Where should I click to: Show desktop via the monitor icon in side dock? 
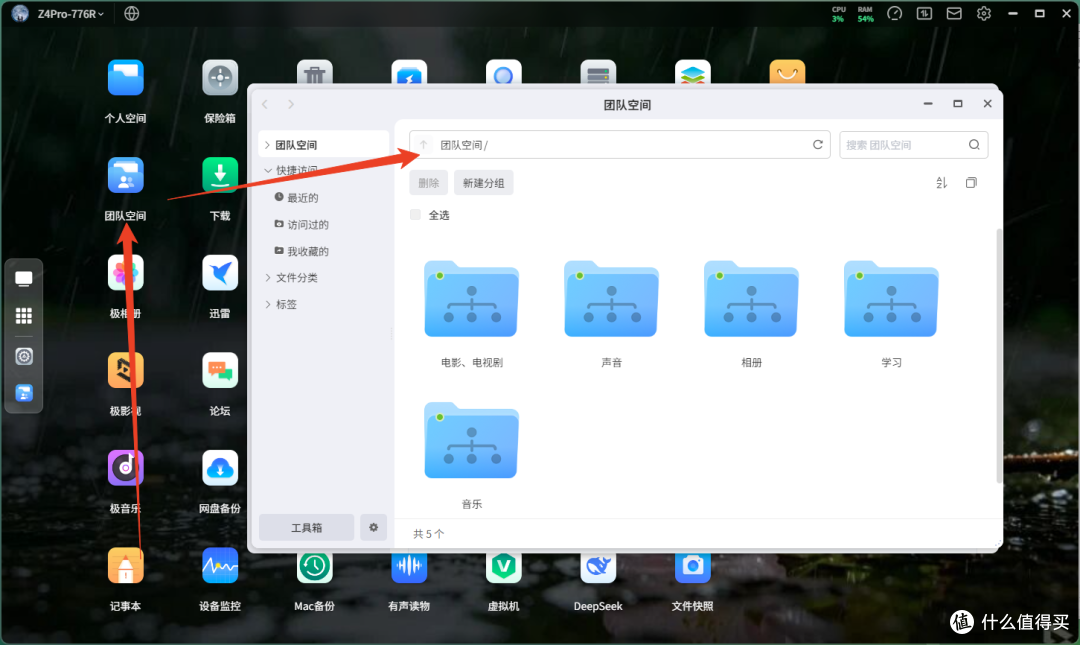pos(23,278)
